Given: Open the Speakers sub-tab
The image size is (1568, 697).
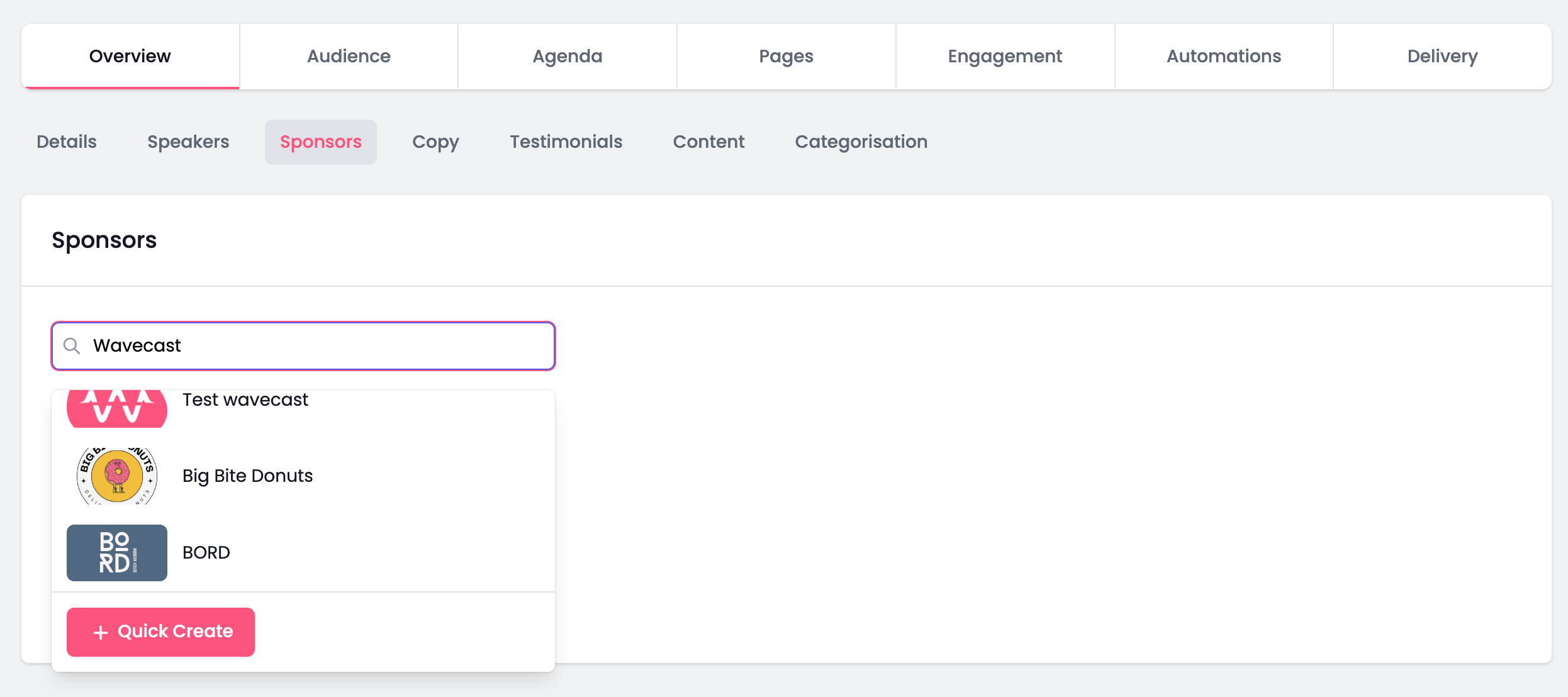Looking at the screenshot, I should (188, 142).
